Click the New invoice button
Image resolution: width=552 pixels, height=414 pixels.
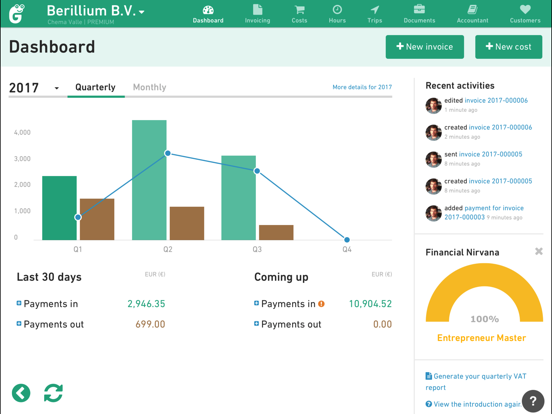(x=425, y=47)
